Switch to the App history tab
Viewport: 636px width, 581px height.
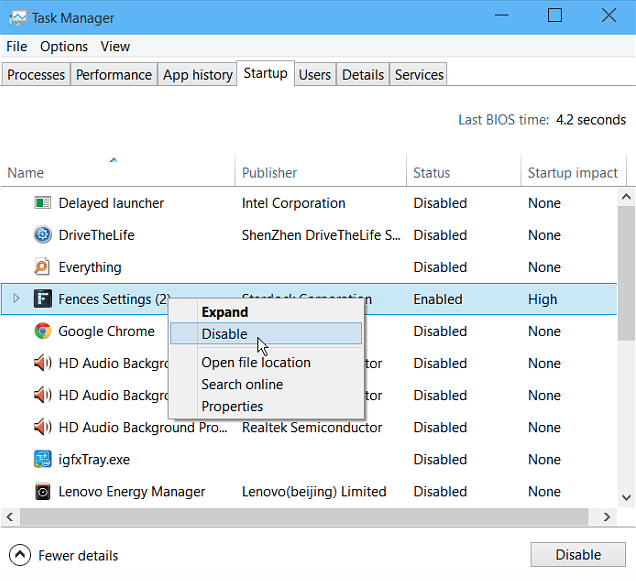point(198,75)
